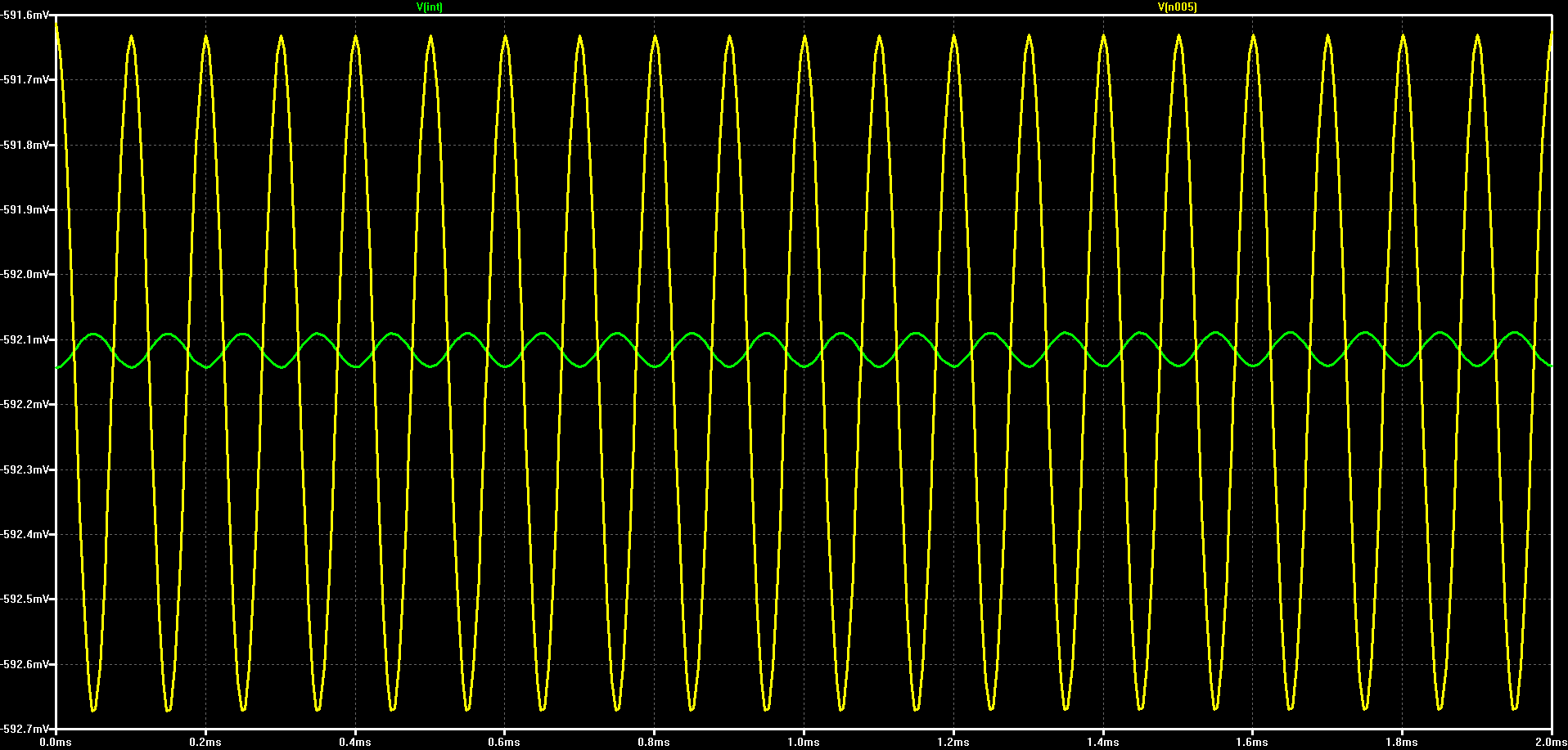Image resolution: width=1568 pixels, height=750 pixels.
Task: Select the green V(int) trace label
Action: click(430, 7)
